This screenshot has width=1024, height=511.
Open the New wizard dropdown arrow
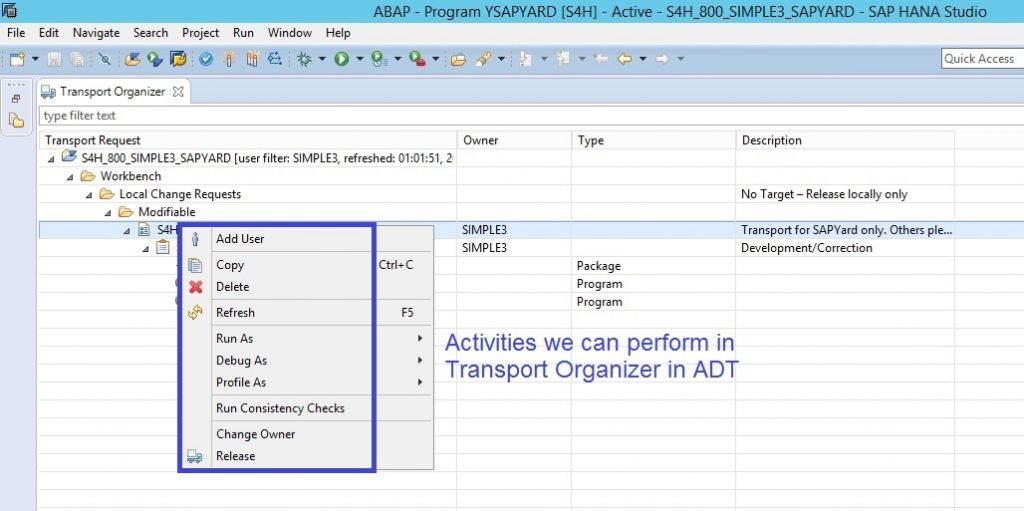35,59
